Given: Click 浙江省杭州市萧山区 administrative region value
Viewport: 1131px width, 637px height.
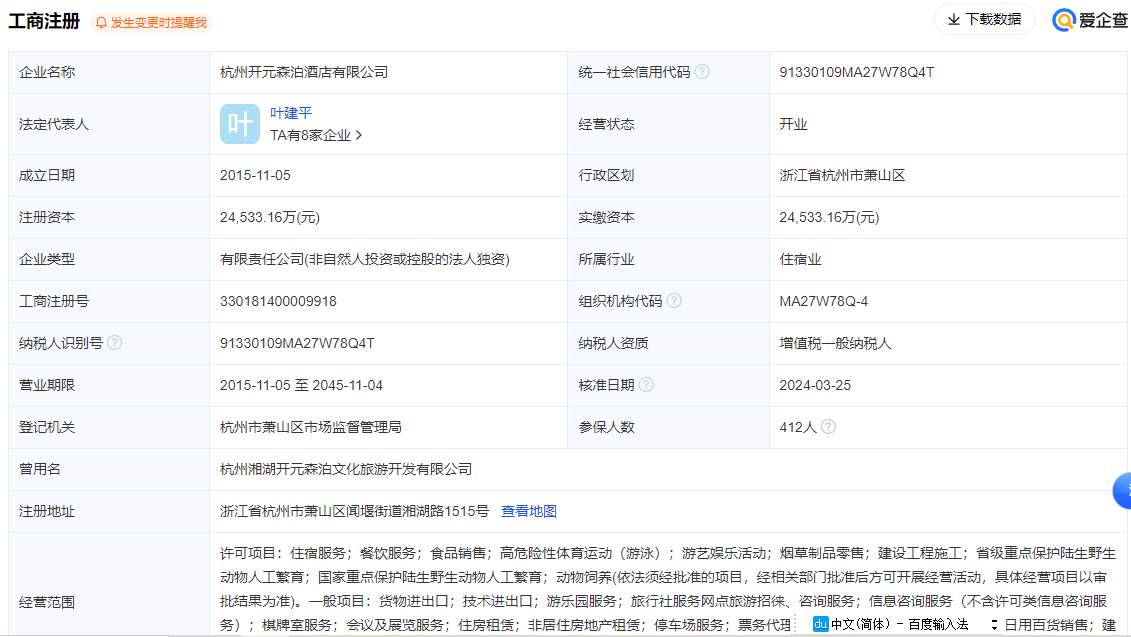Looking at the screenshot, I should [842, 175].
